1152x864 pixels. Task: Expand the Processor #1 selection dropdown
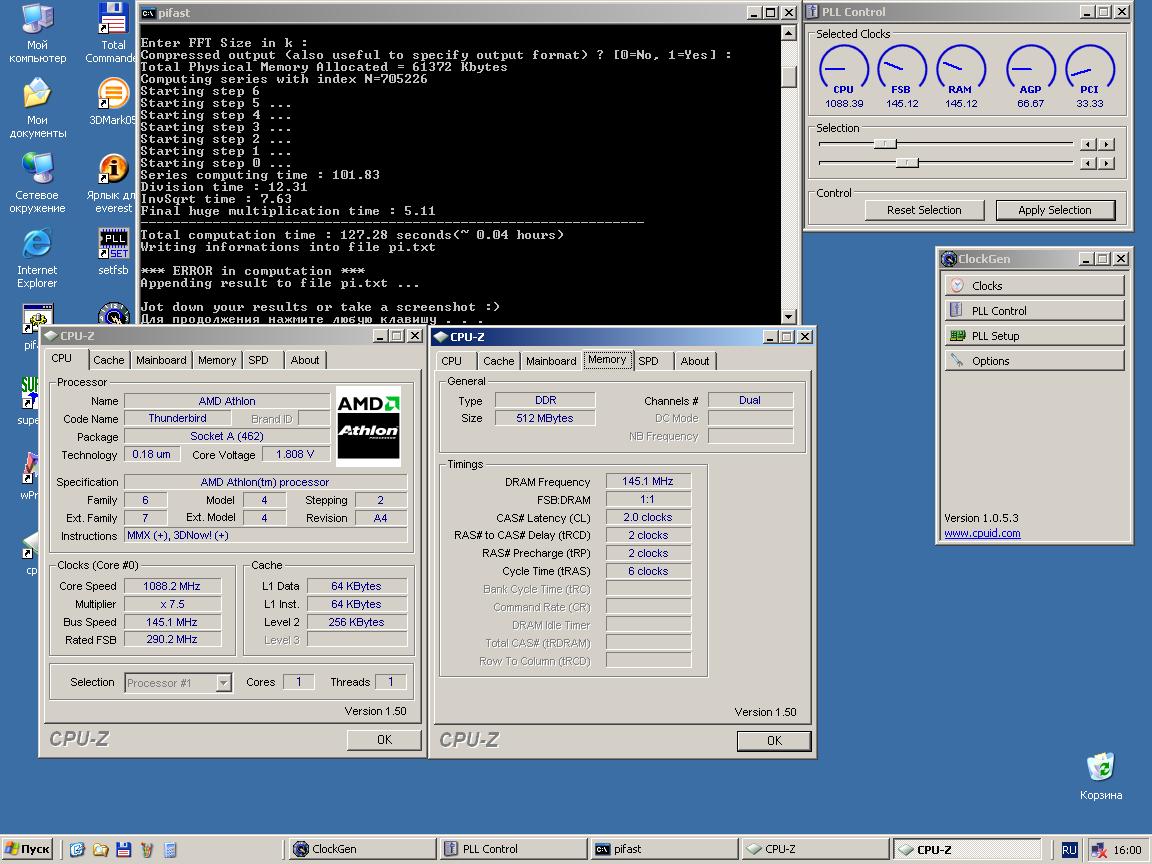(x=224, y=683)
